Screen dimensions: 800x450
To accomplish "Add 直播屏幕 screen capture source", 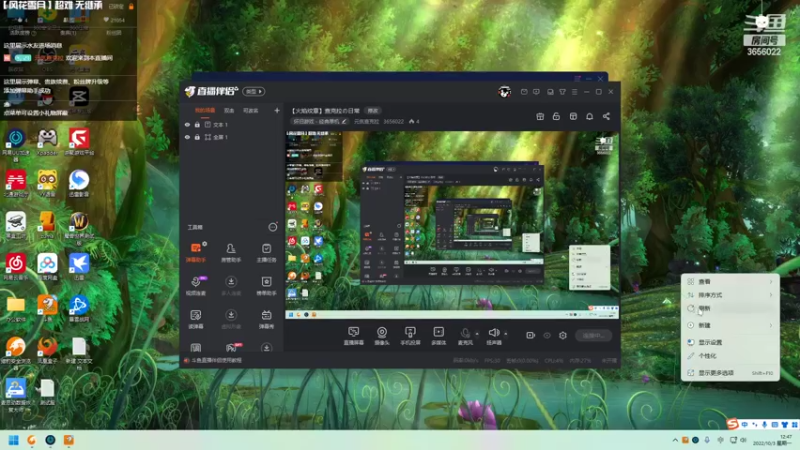I will pos(354,336).
